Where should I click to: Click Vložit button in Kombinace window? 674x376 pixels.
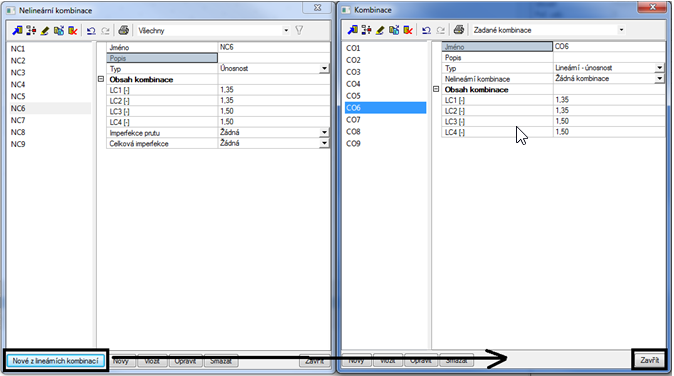(388, 360)
